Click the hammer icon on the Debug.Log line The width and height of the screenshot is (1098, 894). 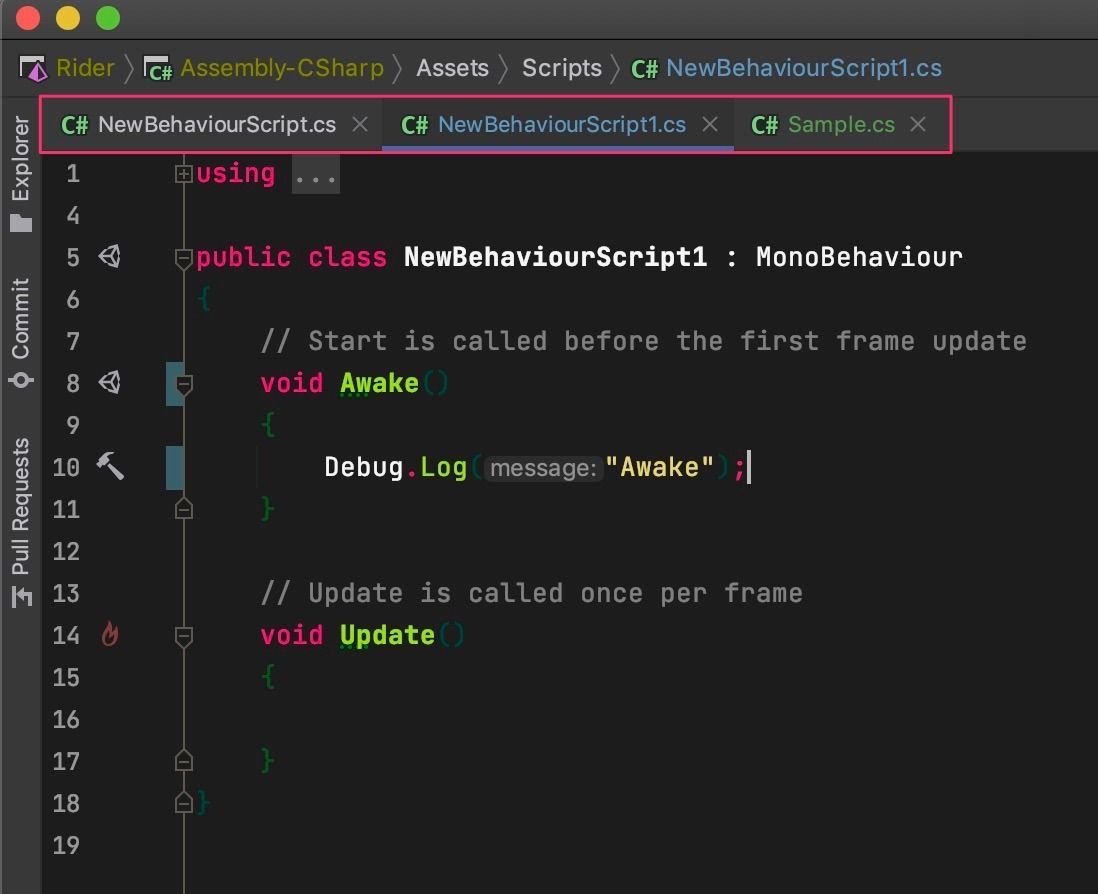pos(110,466)
